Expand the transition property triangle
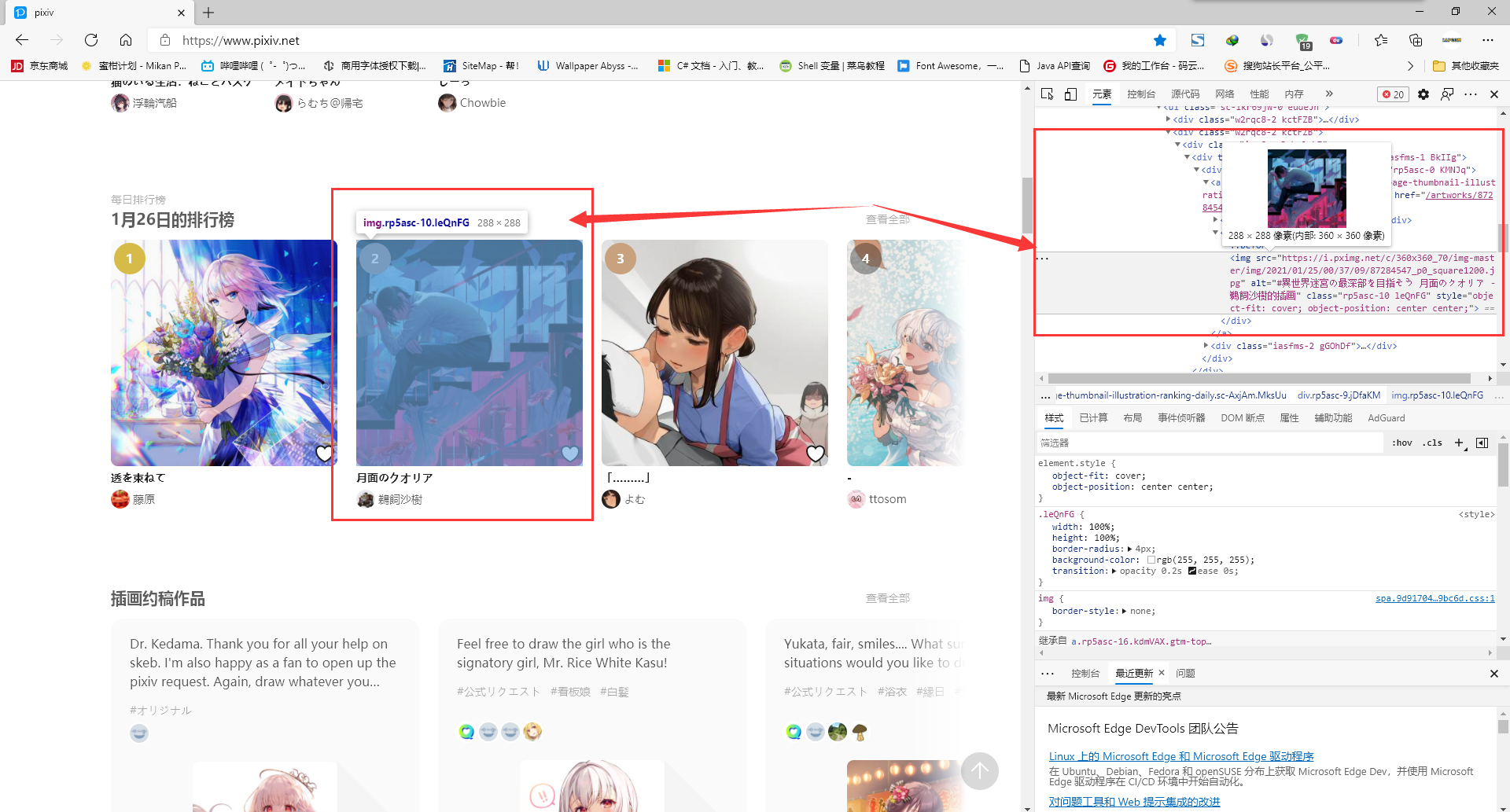This screenshot has width=1510, height=812. point(1114,571)
